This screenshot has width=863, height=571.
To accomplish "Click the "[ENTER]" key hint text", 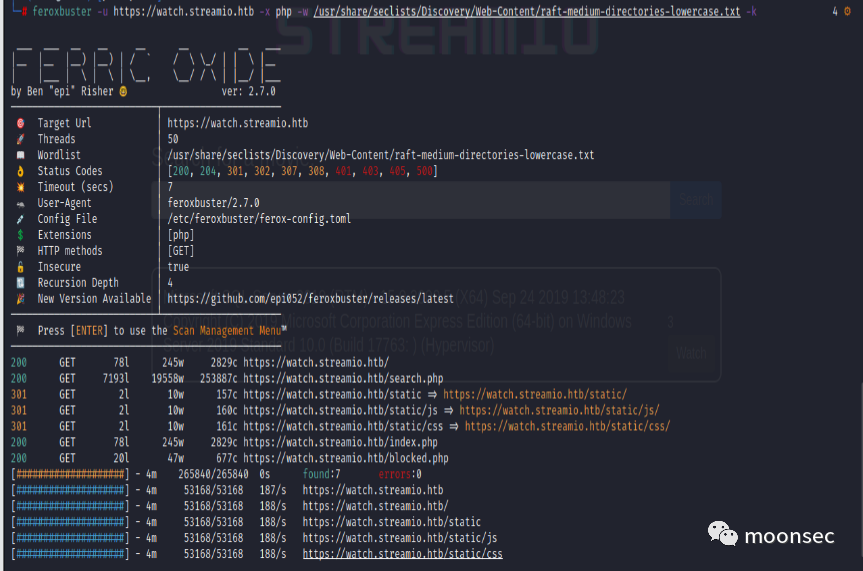I will click(89, 330).
